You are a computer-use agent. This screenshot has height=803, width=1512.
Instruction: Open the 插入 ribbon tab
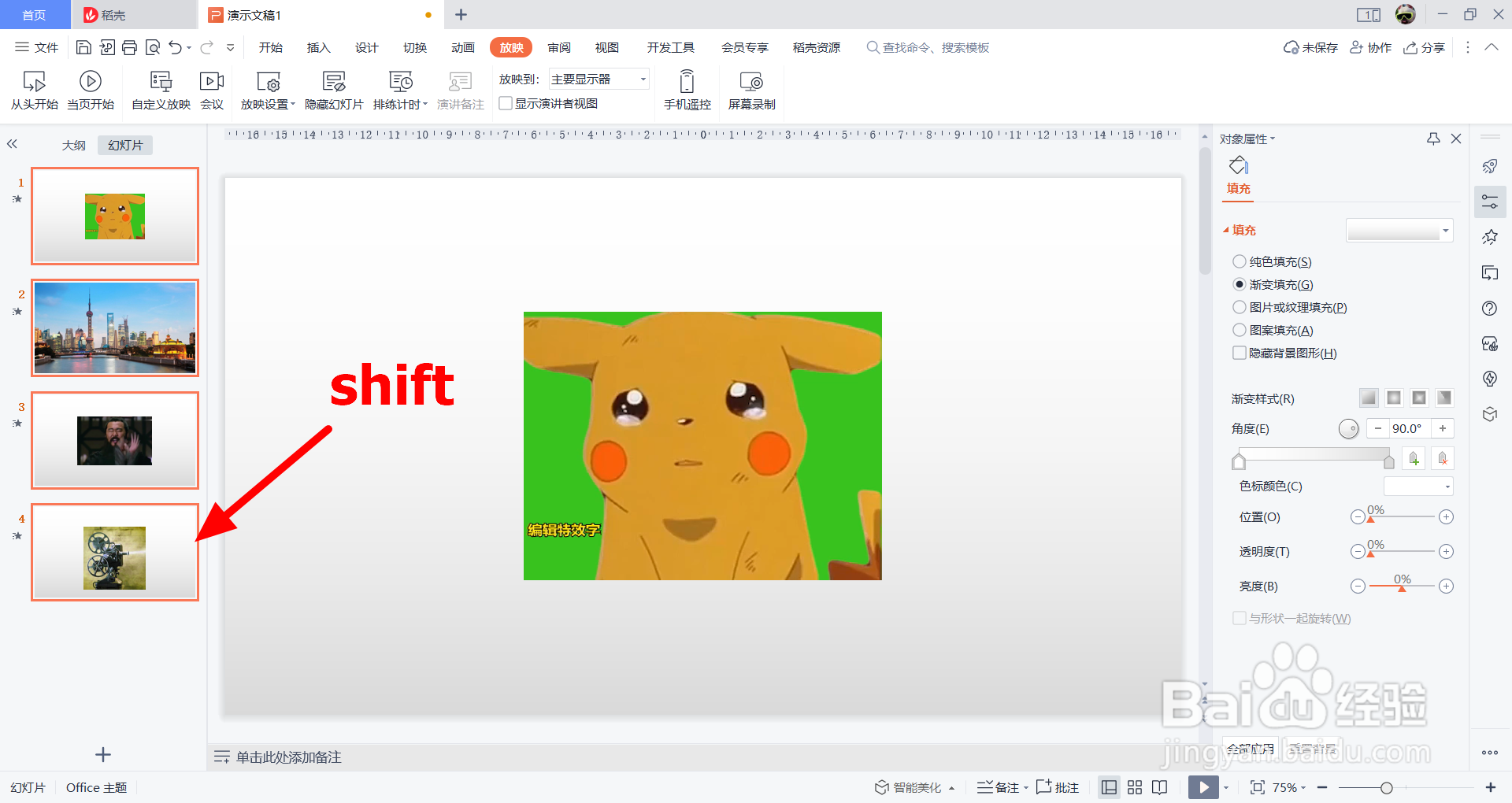click(318, 47)
